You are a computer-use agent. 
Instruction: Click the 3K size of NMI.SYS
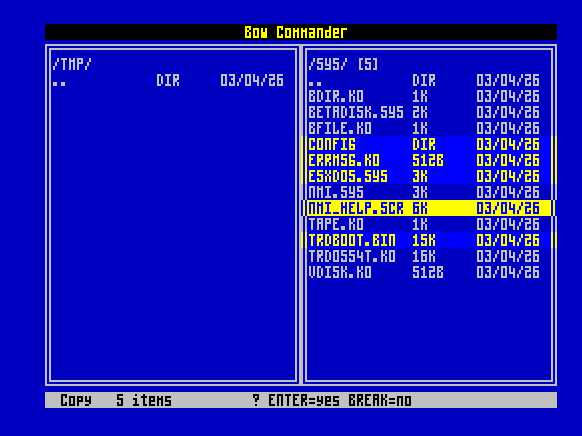(420, 192)
